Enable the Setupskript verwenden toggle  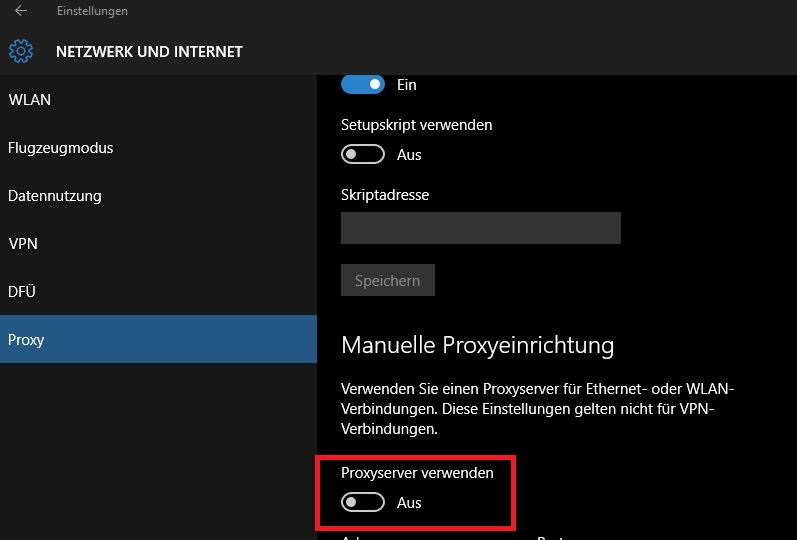(x=363, y=155)
